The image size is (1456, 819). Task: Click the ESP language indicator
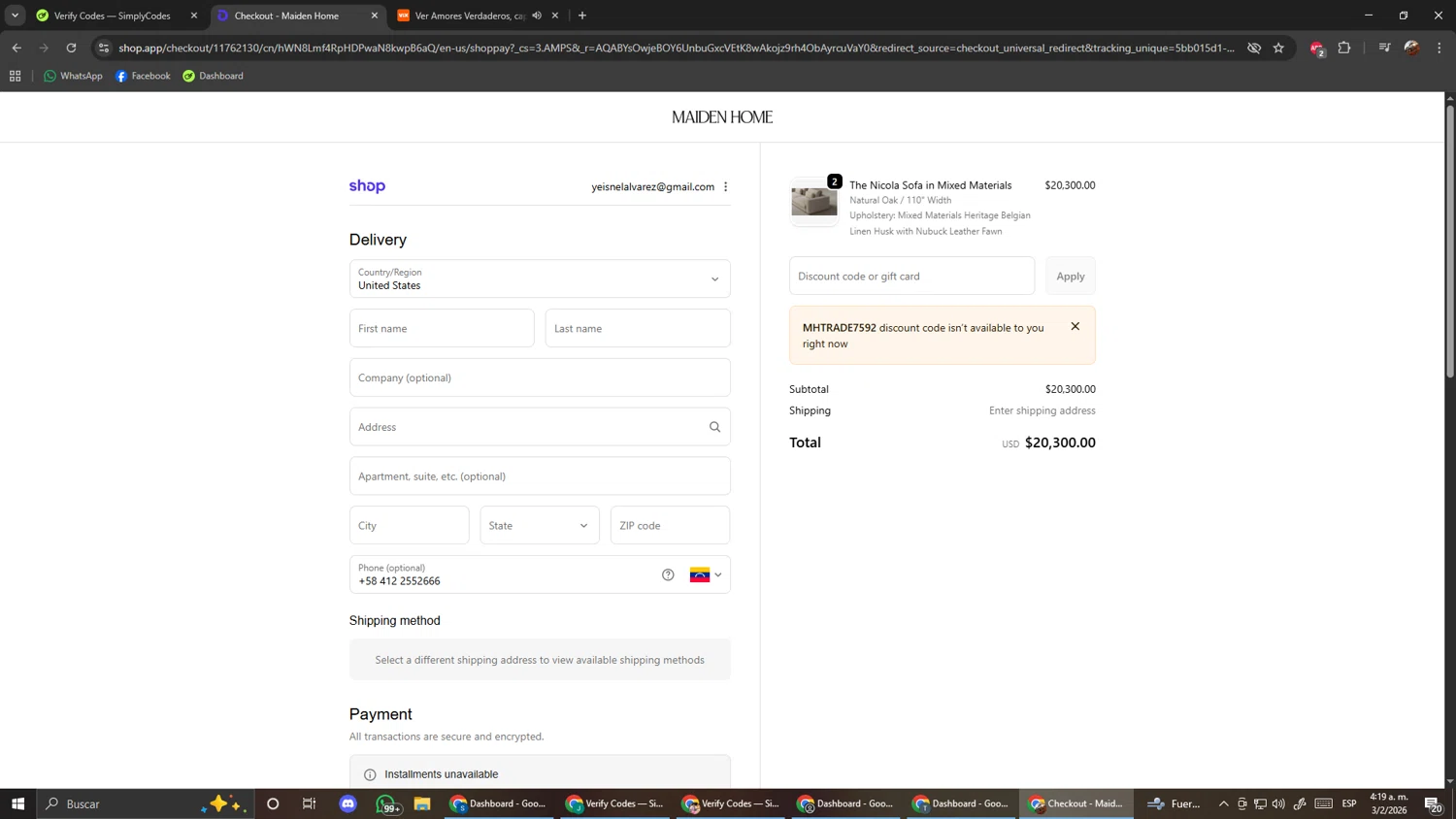coord(1349,803)
